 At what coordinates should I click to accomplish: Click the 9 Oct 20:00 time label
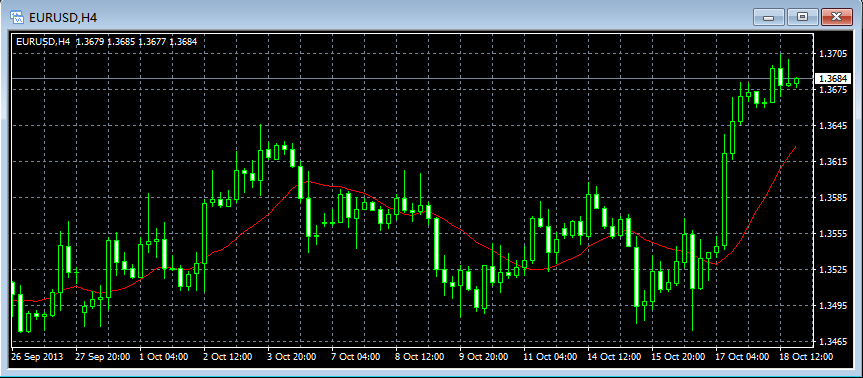pos(484,357)
